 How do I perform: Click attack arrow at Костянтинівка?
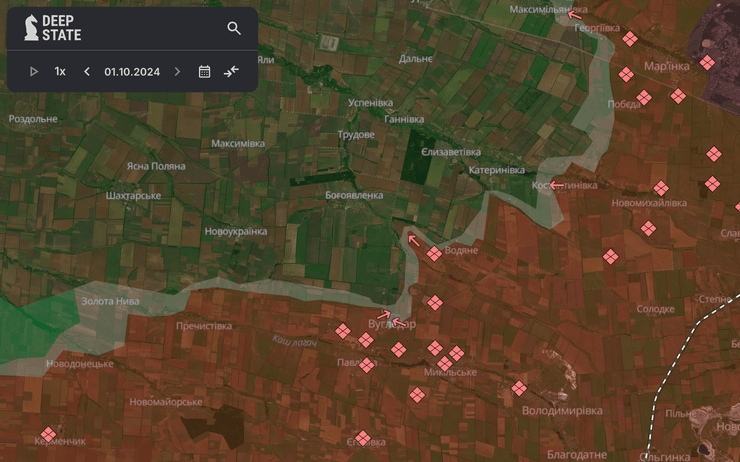coord(555,185)
